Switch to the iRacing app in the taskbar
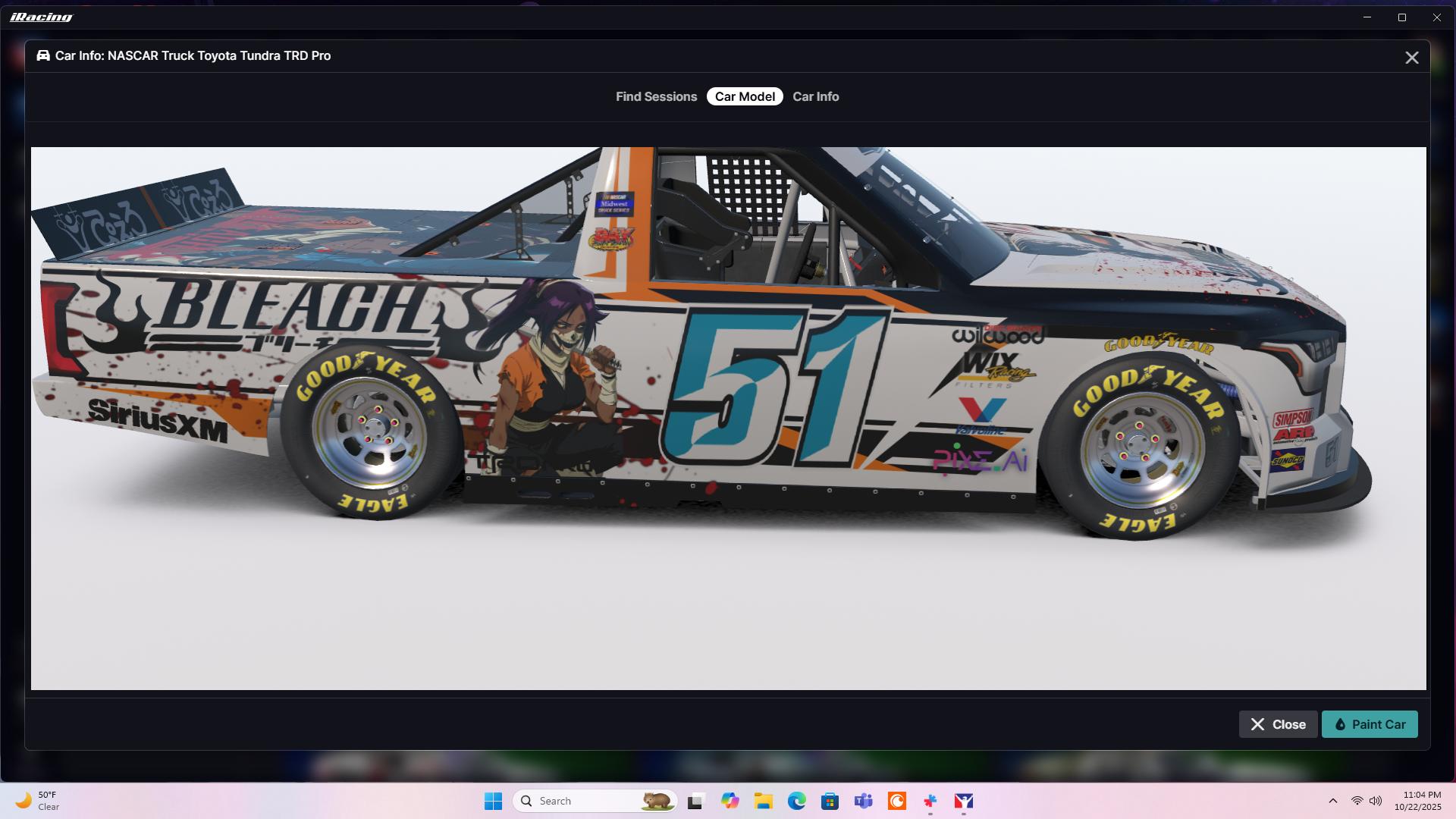 coord(963,801)
